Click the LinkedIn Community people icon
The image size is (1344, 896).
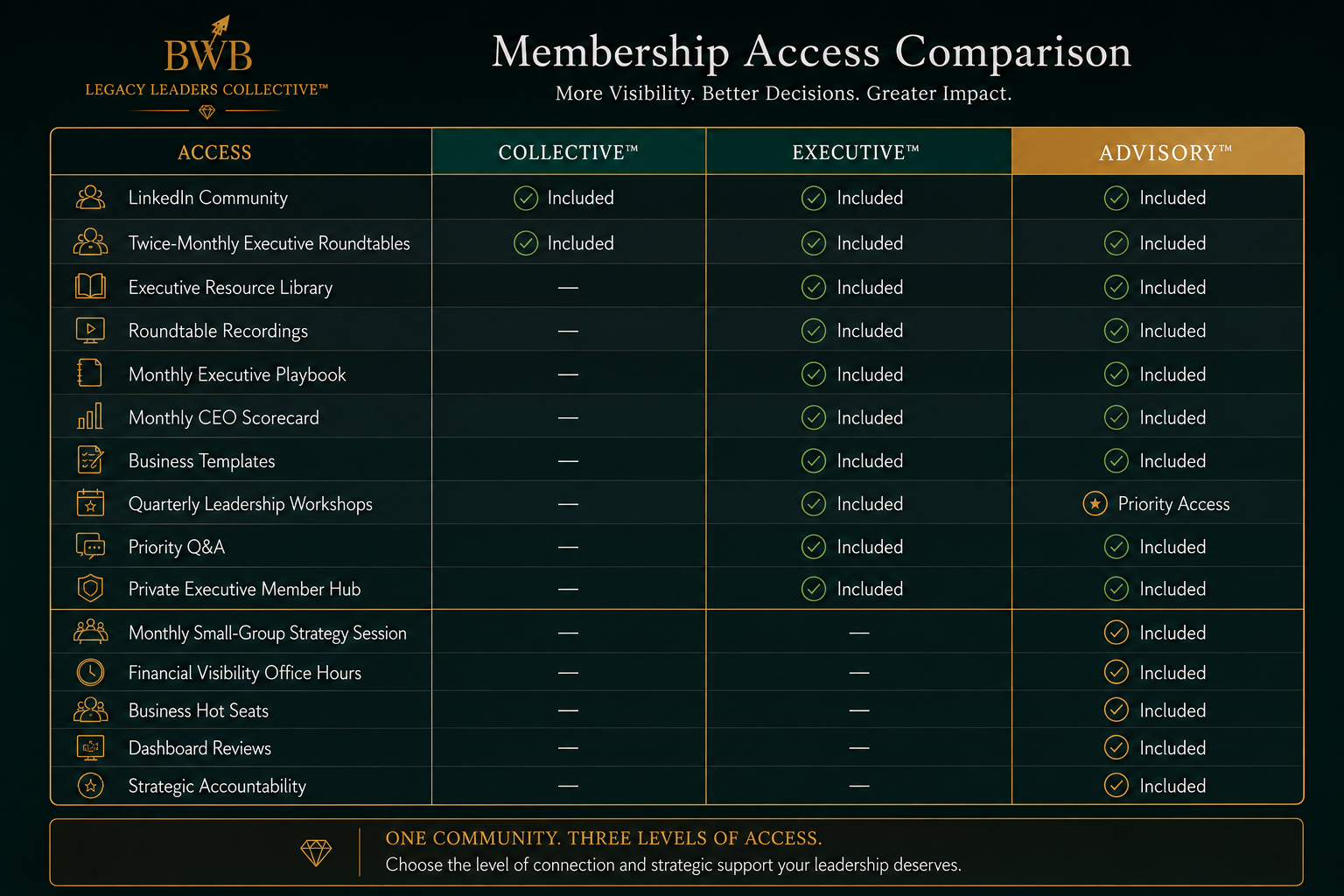pos(90,198)
